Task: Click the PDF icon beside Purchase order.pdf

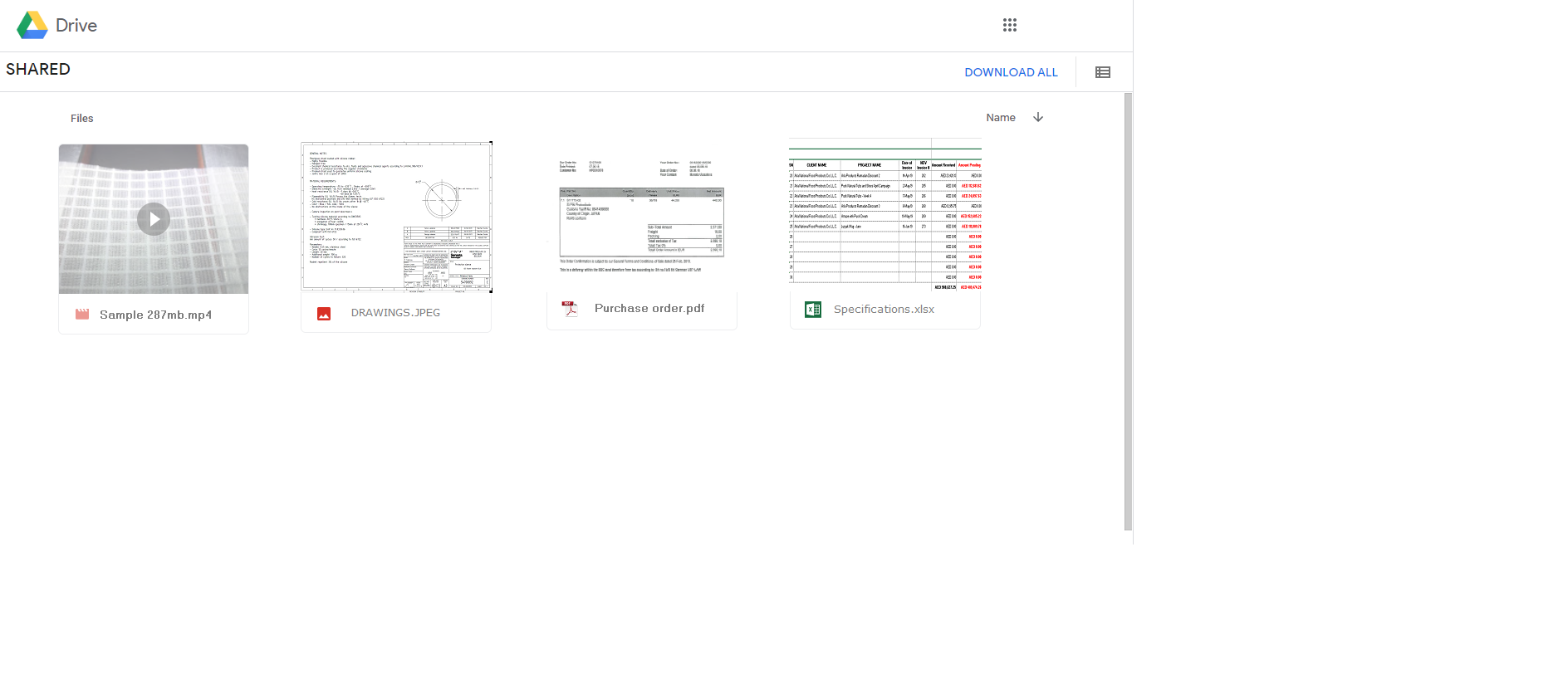Action: (x=570, y=309)
